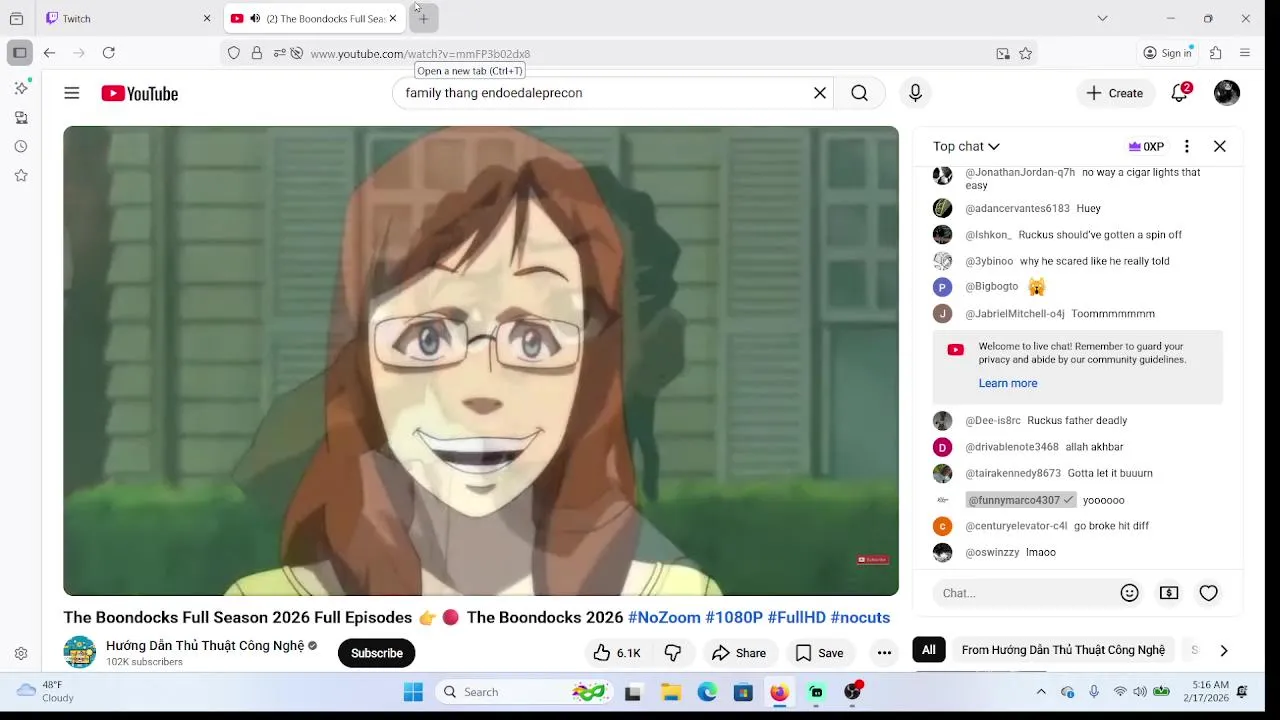This screenshot has width=1280, height=720.
Task: Close the live chat panel
Action: tap(1220, 146)
